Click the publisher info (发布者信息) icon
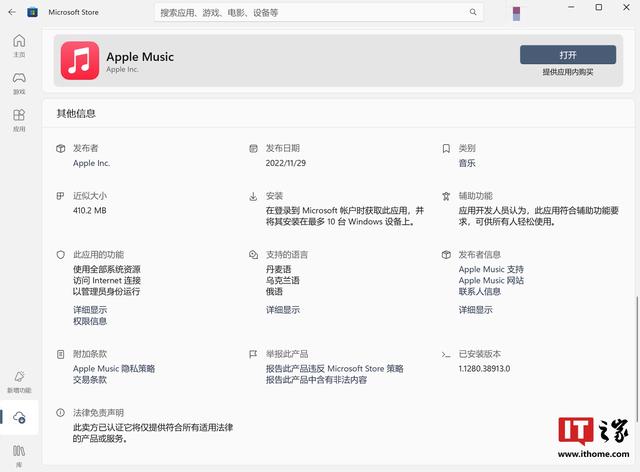This screenshot has width=640, height=472. tap(446, 255)
